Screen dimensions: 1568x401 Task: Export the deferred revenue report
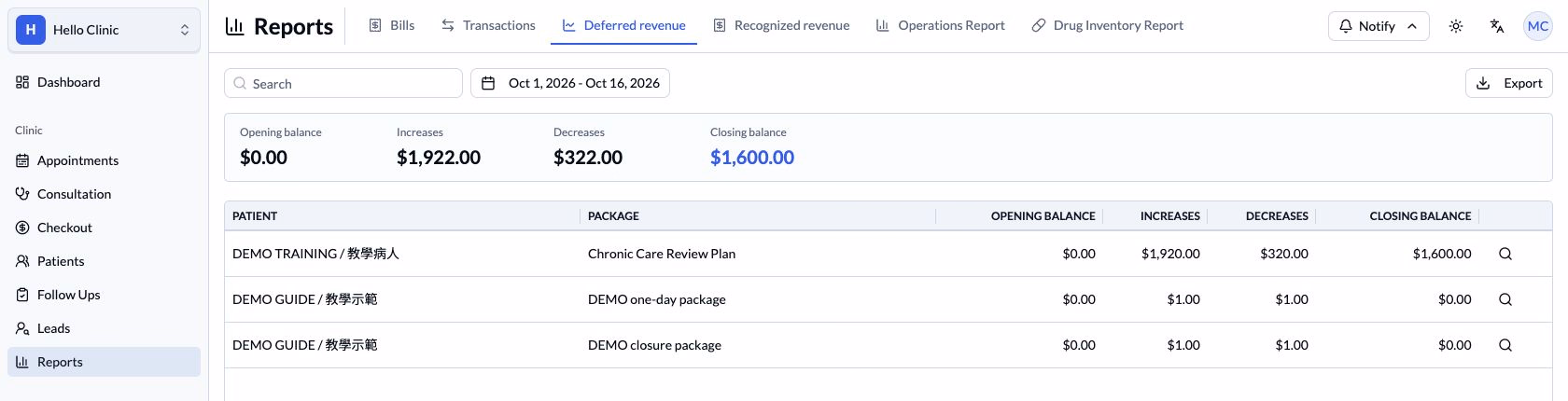(1509, 83)
